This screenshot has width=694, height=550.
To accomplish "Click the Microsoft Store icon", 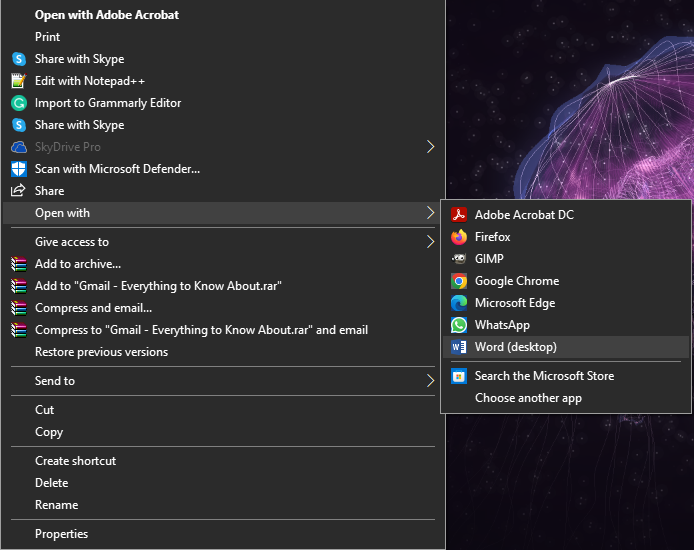I will (459, 376).
